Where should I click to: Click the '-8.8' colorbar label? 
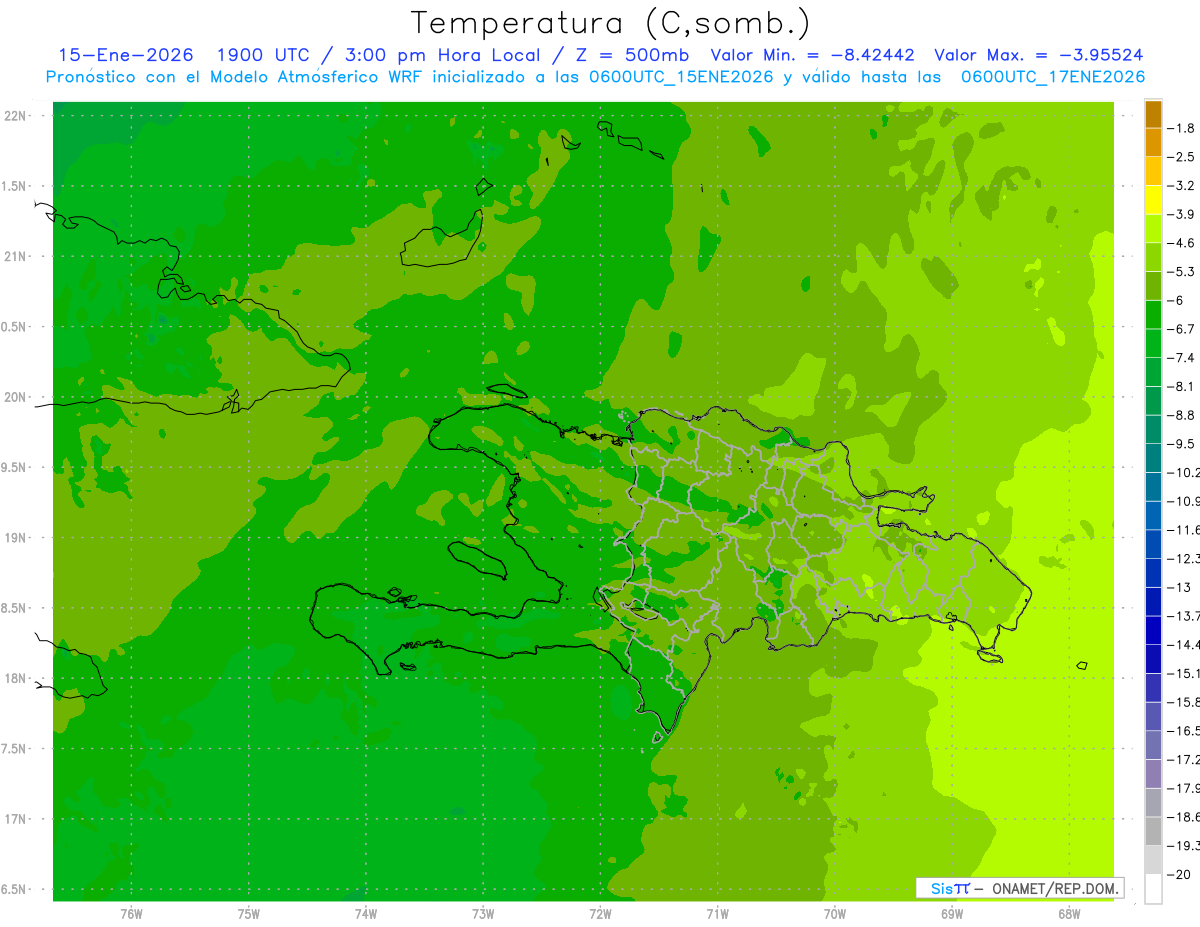pos(1181,415)
